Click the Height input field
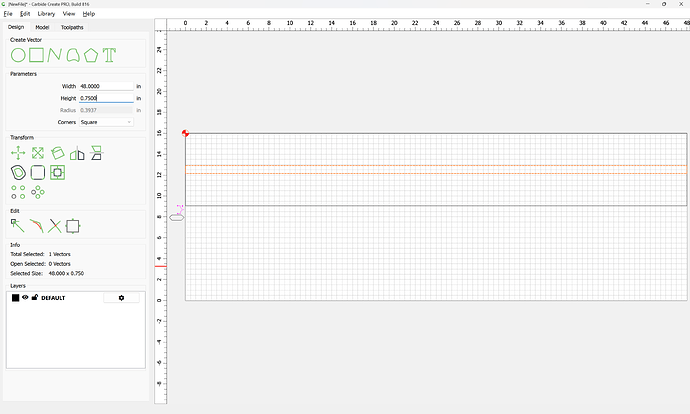690x414 pixels. [106, 98]
